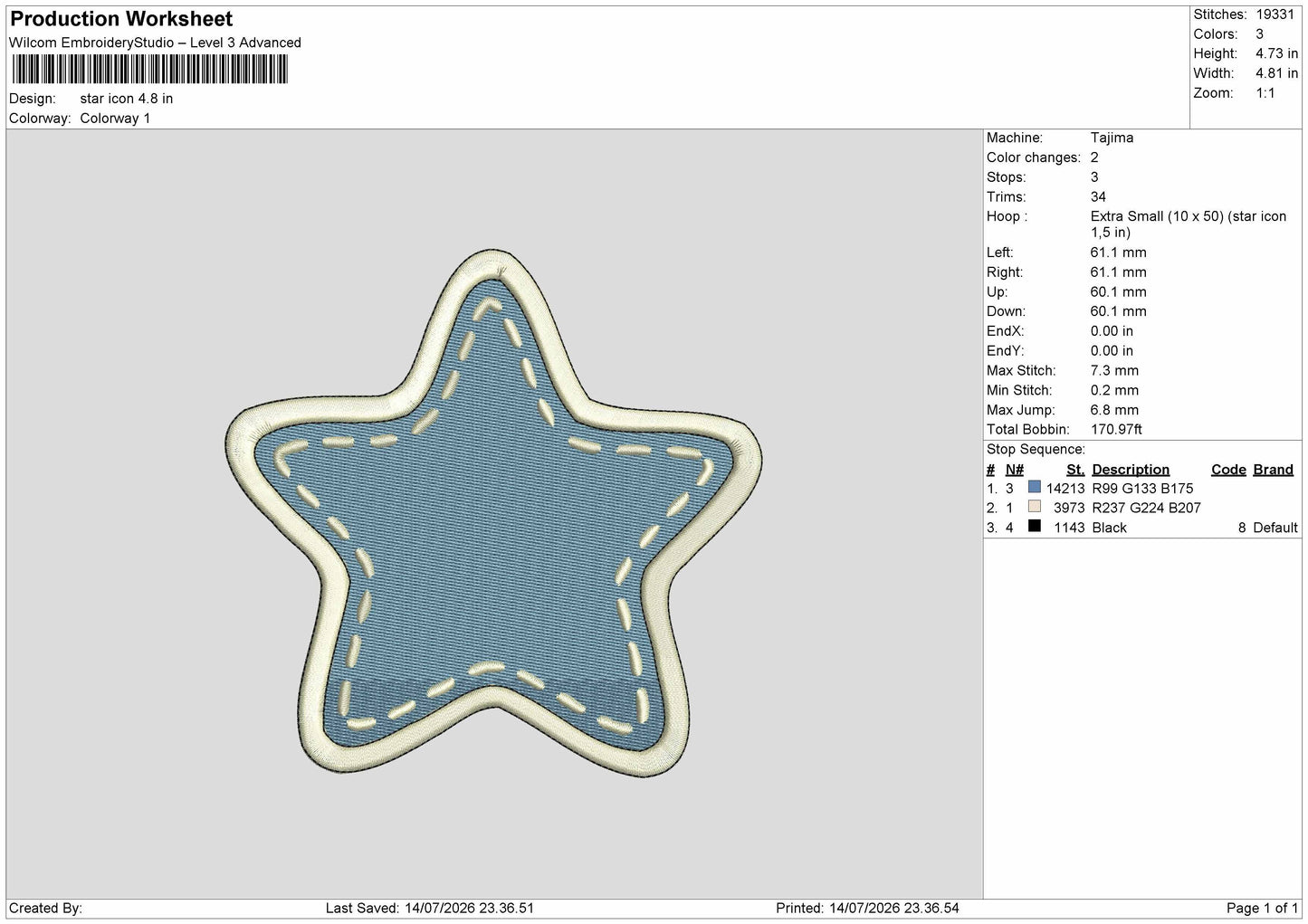The image size is (1308, 924).
Task: Click the Production Worksheet title
Action: (121, 19)
